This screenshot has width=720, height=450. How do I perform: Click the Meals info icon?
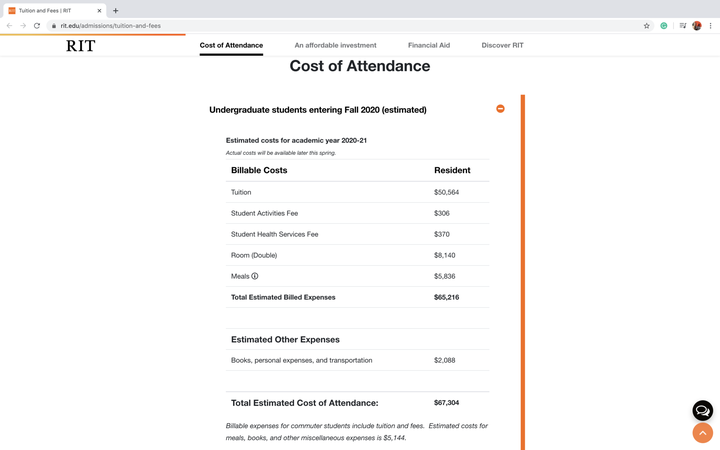tap(255, 276)
